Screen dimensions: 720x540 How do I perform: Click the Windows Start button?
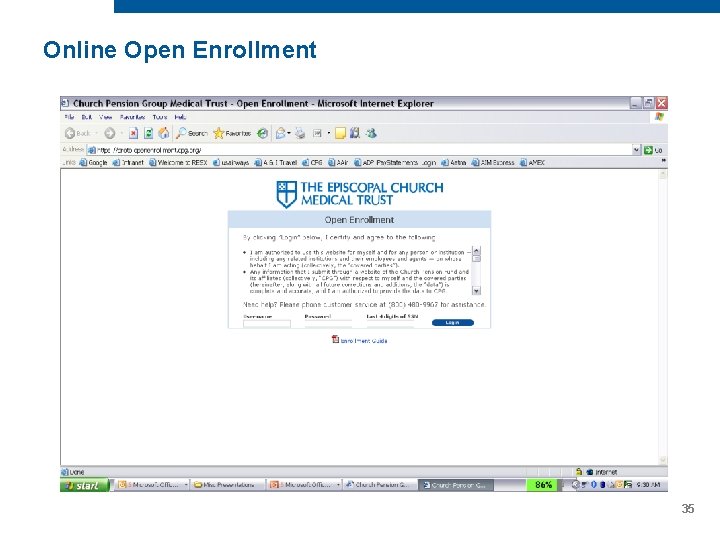coord(84,485)
